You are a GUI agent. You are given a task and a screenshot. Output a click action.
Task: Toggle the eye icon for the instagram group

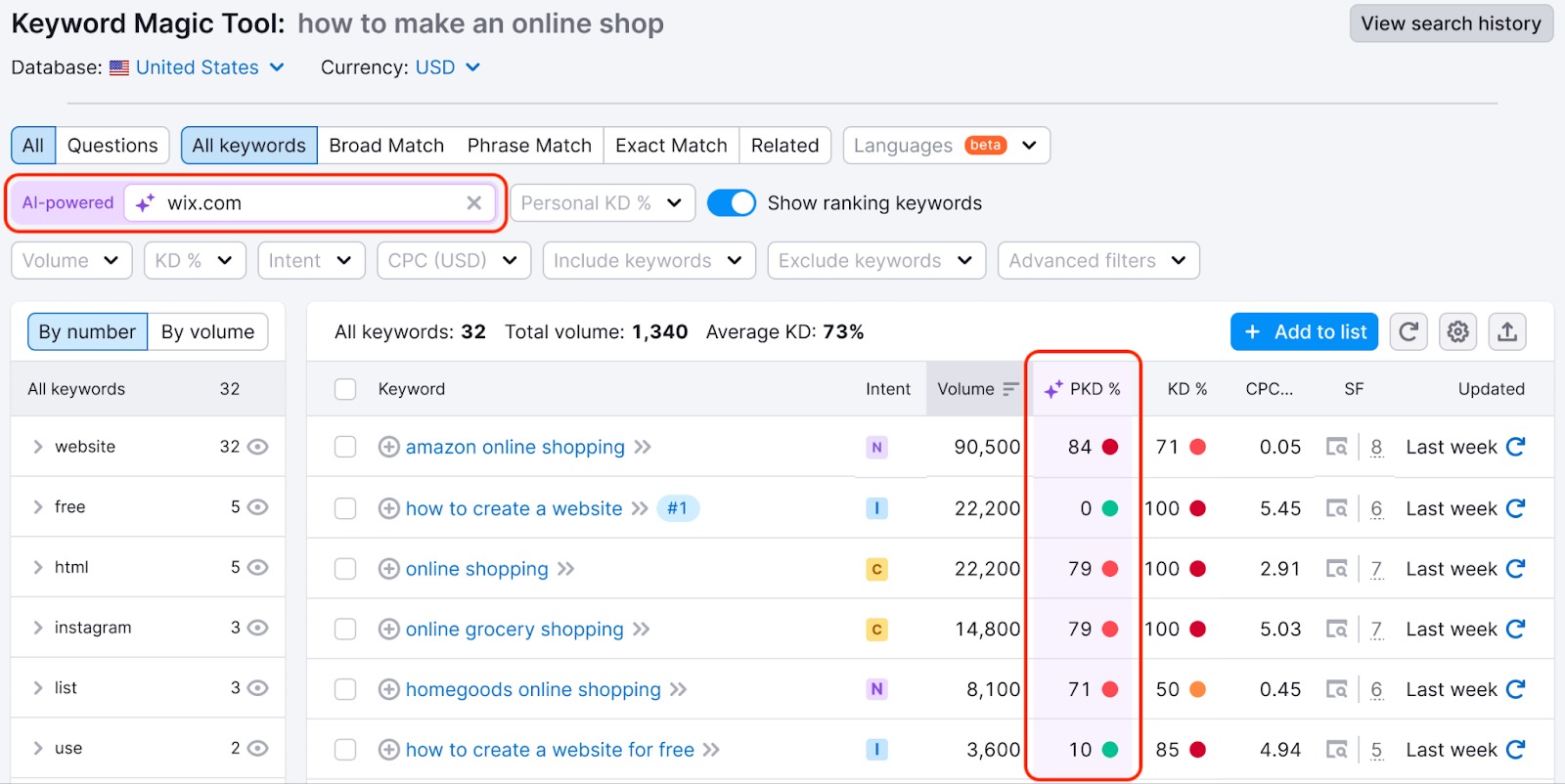pyautogui.click(x=257, y=628)
